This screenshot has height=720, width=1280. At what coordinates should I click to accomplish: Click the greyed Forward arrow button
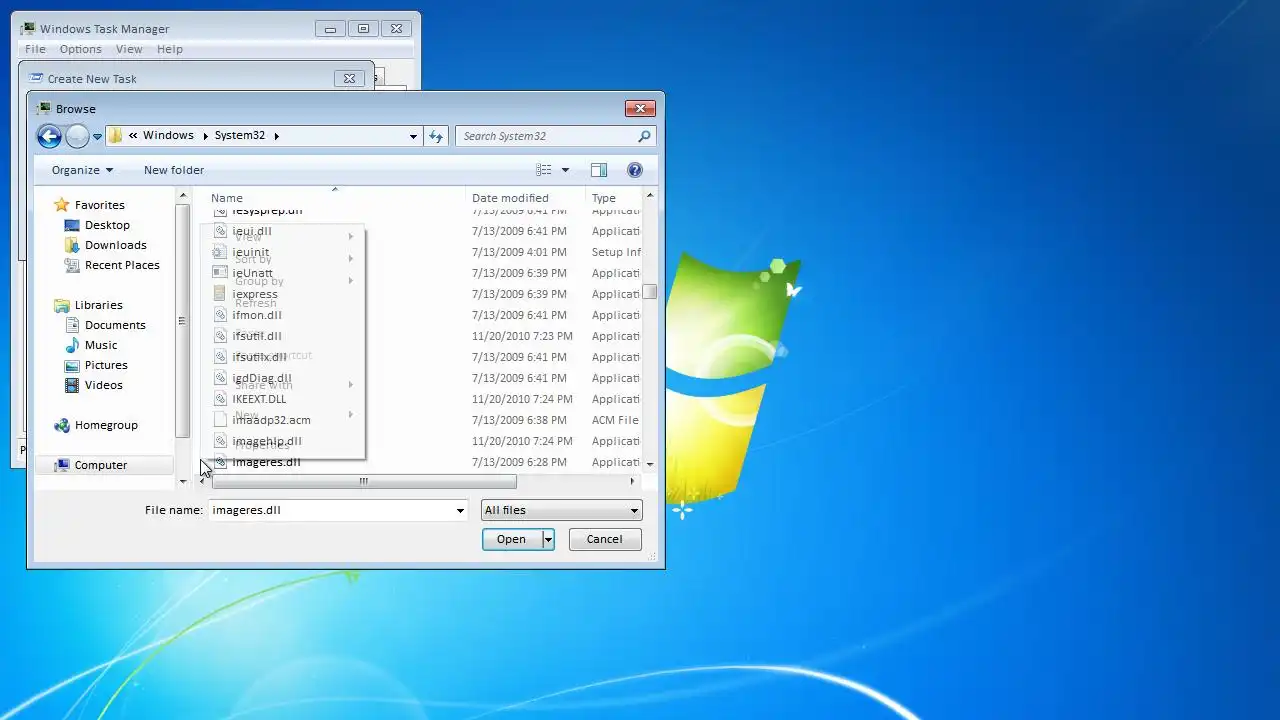pyautogui.click(x=77, y=136)
